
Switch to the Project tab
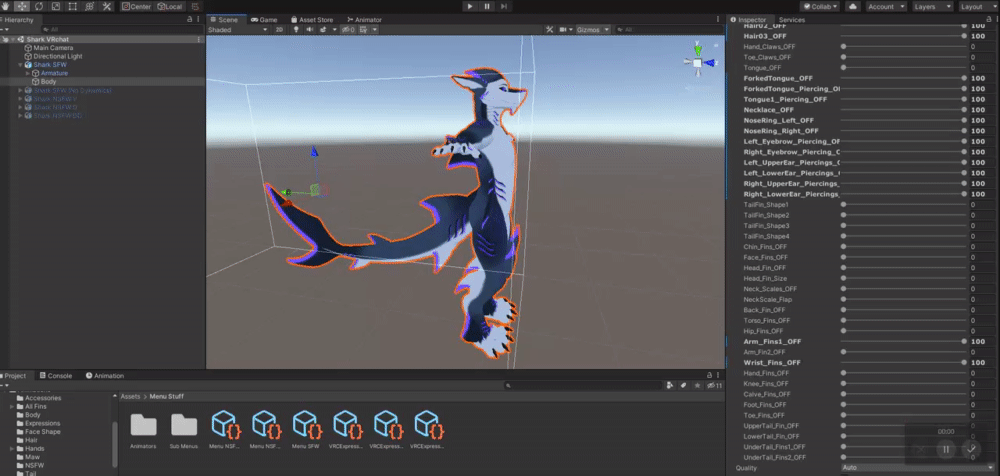[14, 376]
